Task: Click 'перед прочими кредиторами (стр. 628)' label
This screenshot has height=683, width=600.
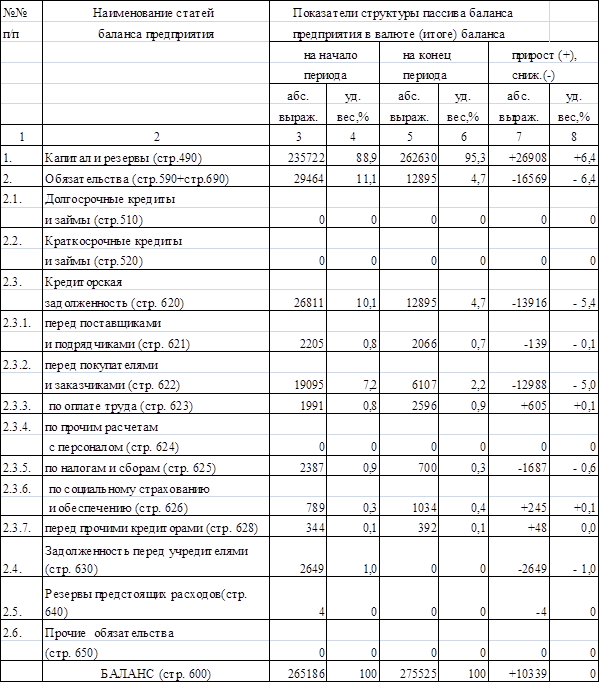Action: click(x=144, y=528)
